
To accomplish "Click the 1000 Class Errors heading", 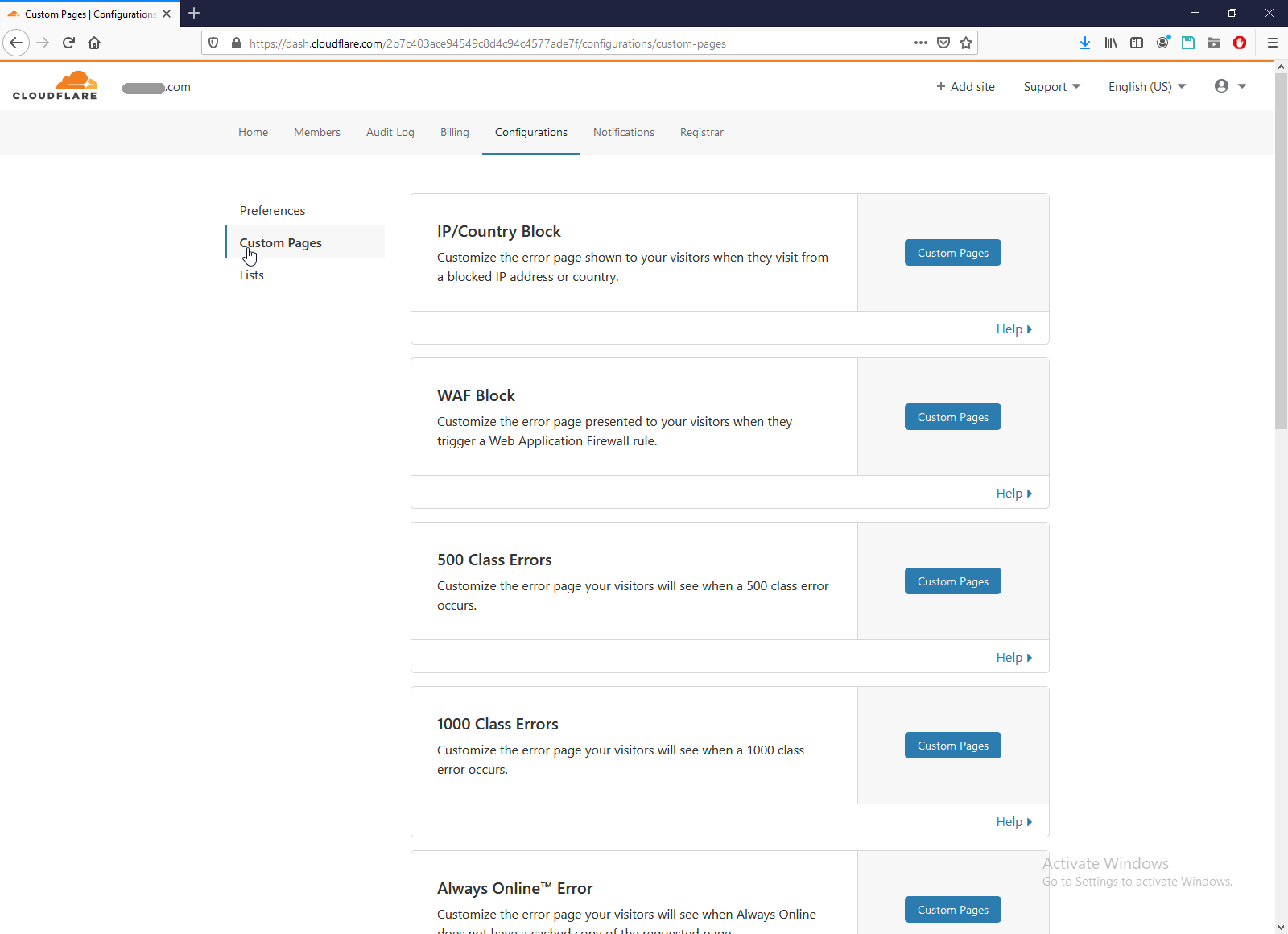I will [x=497, y=724].
